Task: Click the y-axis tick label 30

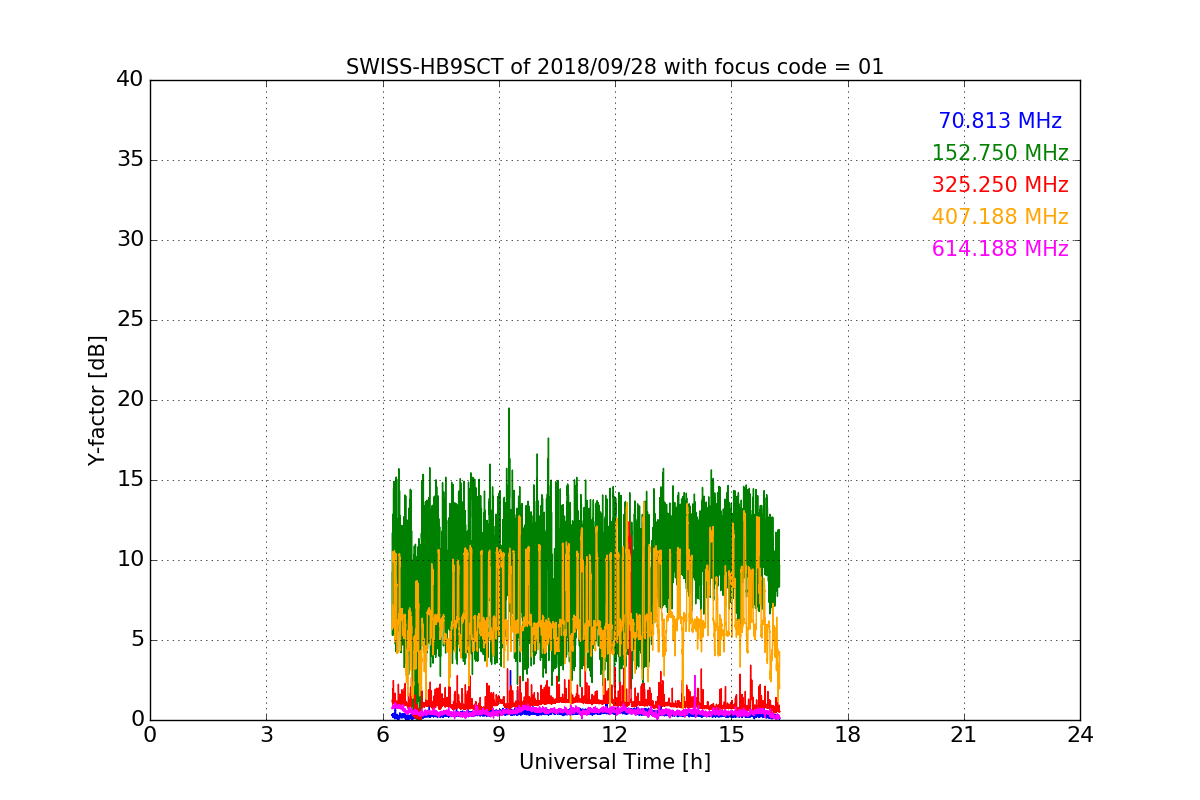Action: click(130, 240)
